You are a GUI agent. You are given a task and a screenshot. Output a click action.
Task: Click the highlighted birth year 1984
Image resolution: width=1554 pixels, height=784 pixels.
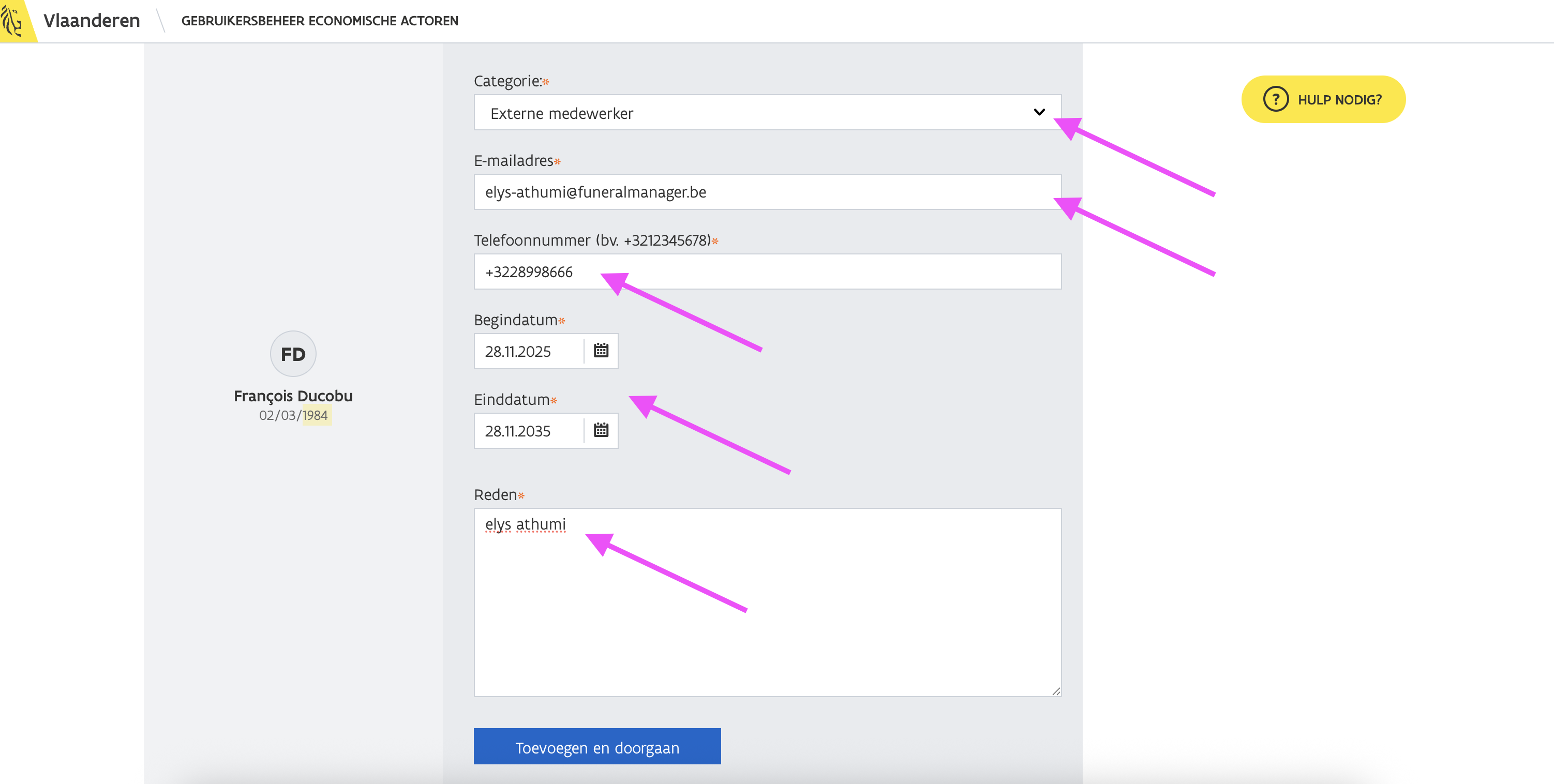[x=316, y=415]
